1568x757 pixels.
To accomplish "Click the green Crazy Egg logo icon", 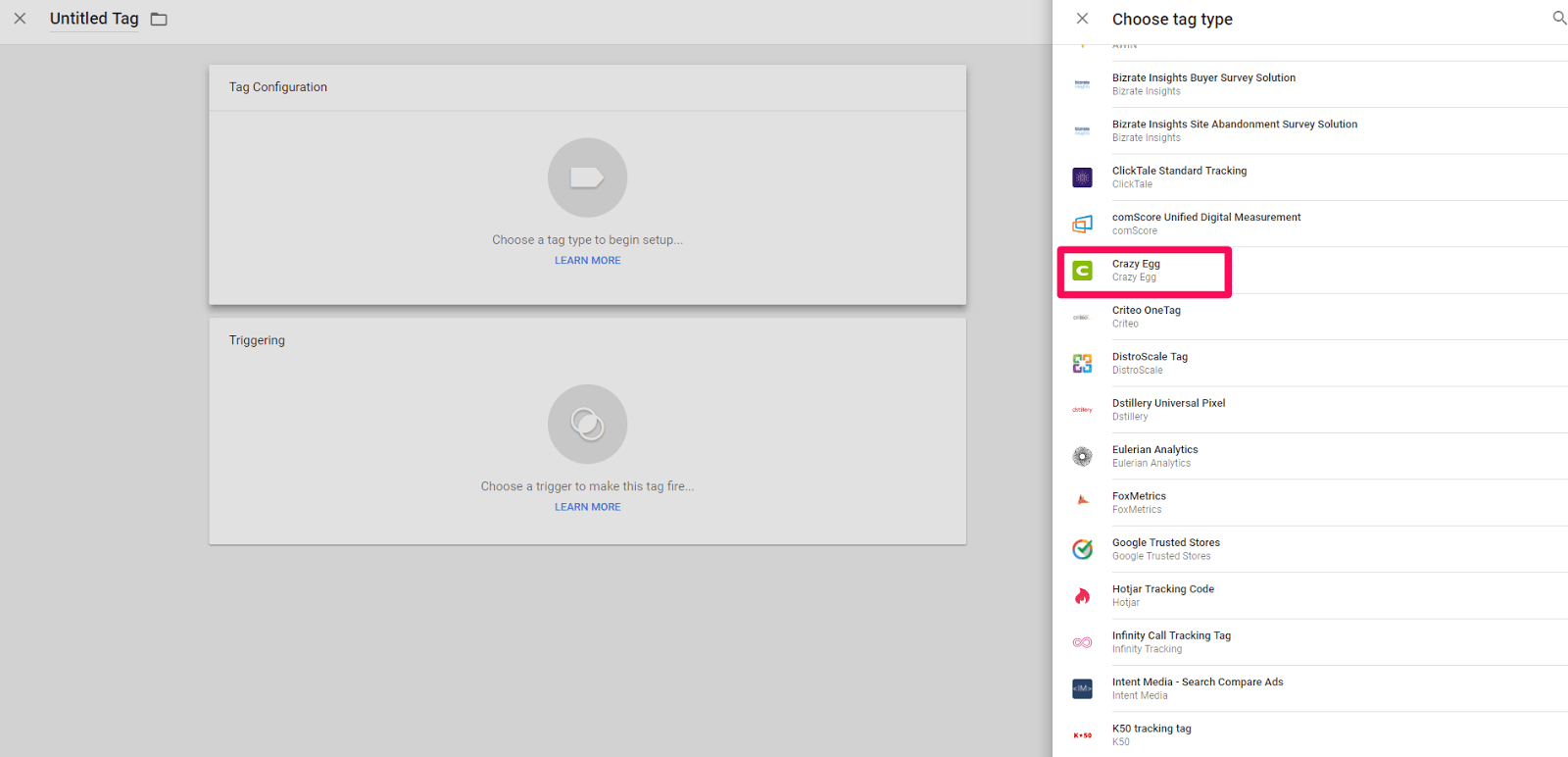I will [1082, 271].
